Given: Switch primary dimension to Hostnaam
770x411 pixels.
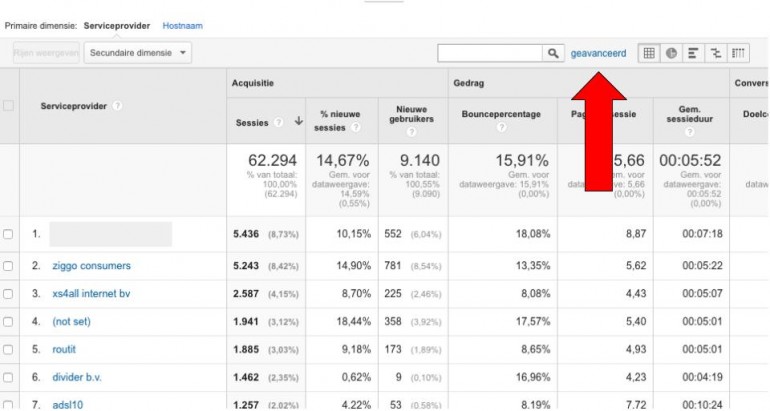Looking at the screenshot, I should pos(183,26).
